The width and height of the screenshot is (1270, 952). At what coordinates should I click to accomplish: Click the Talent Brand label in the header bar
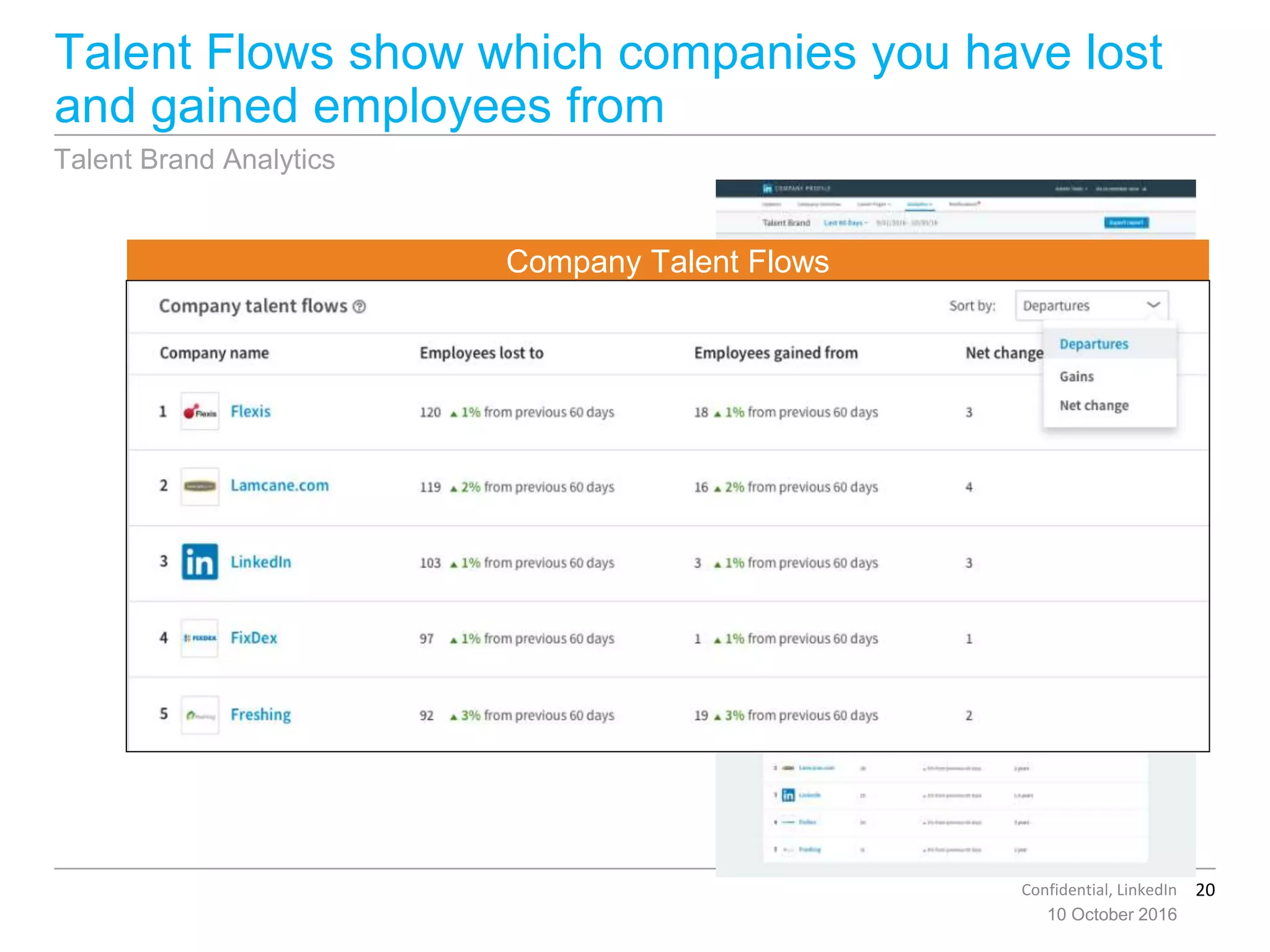786,223
